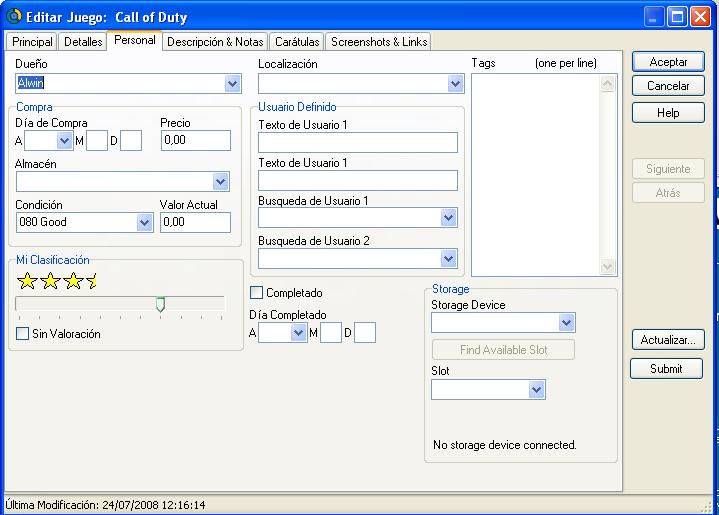Open the Día de Compra year dropdown
The image size is (719, 515).
[x=64, y=140]
